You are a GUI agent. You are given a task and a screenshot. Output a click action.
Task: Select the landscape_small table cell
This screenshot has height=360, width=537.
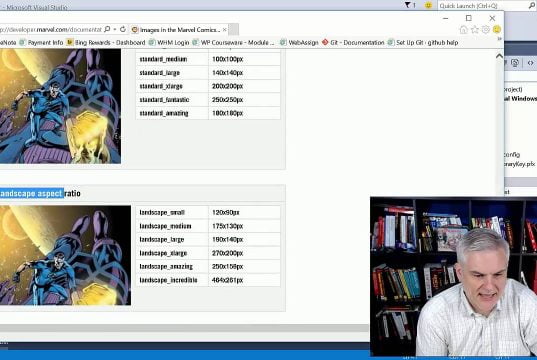point(172,212)
